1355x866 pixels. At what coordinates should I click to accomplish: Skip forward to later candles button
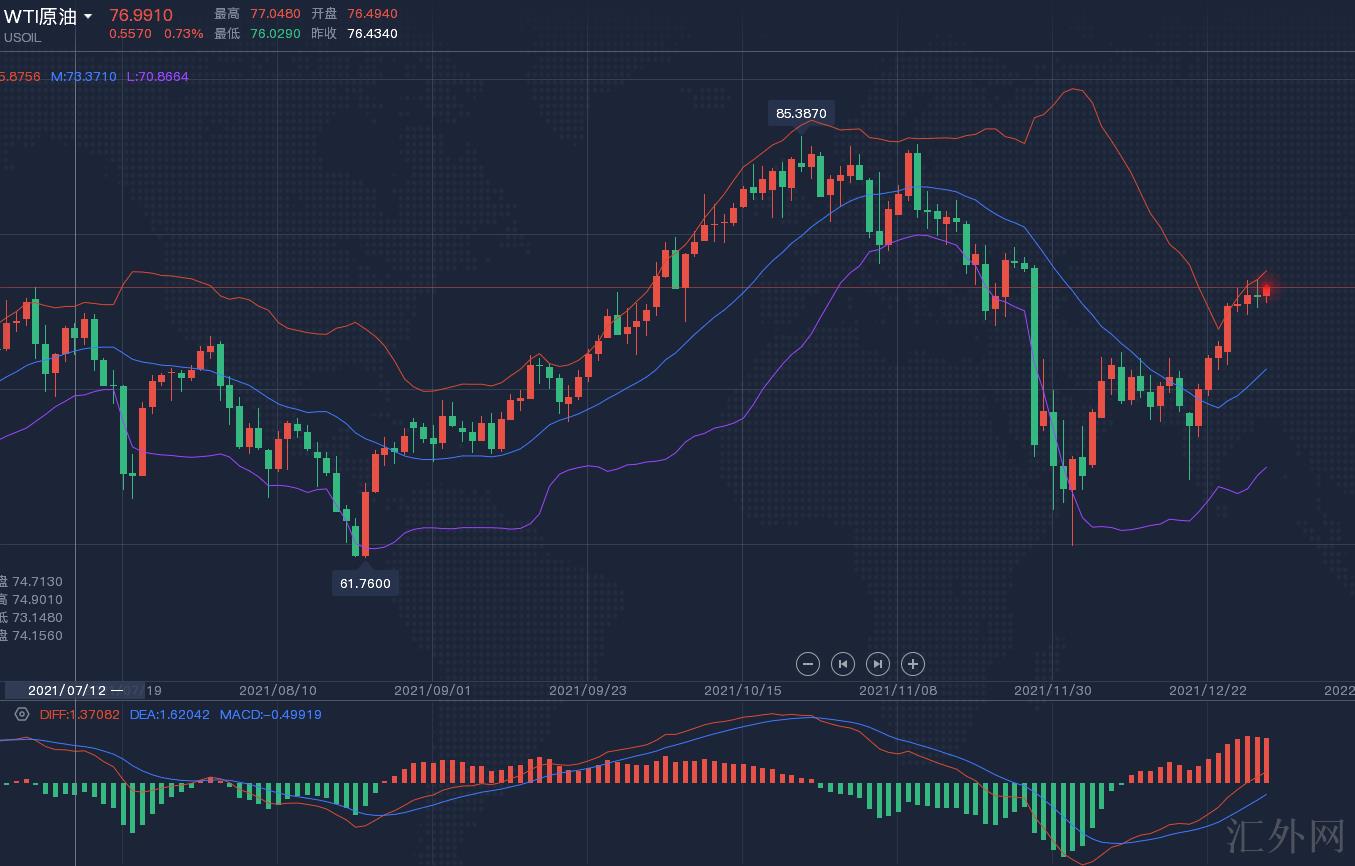[x=877, y=663]
